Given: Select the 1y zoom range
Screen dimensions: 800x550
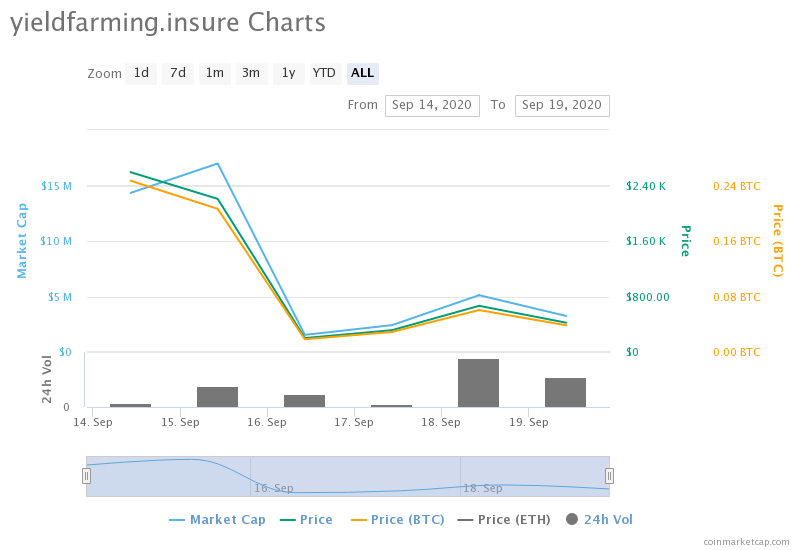Looking at the screenshot, I should coord(288,73).
